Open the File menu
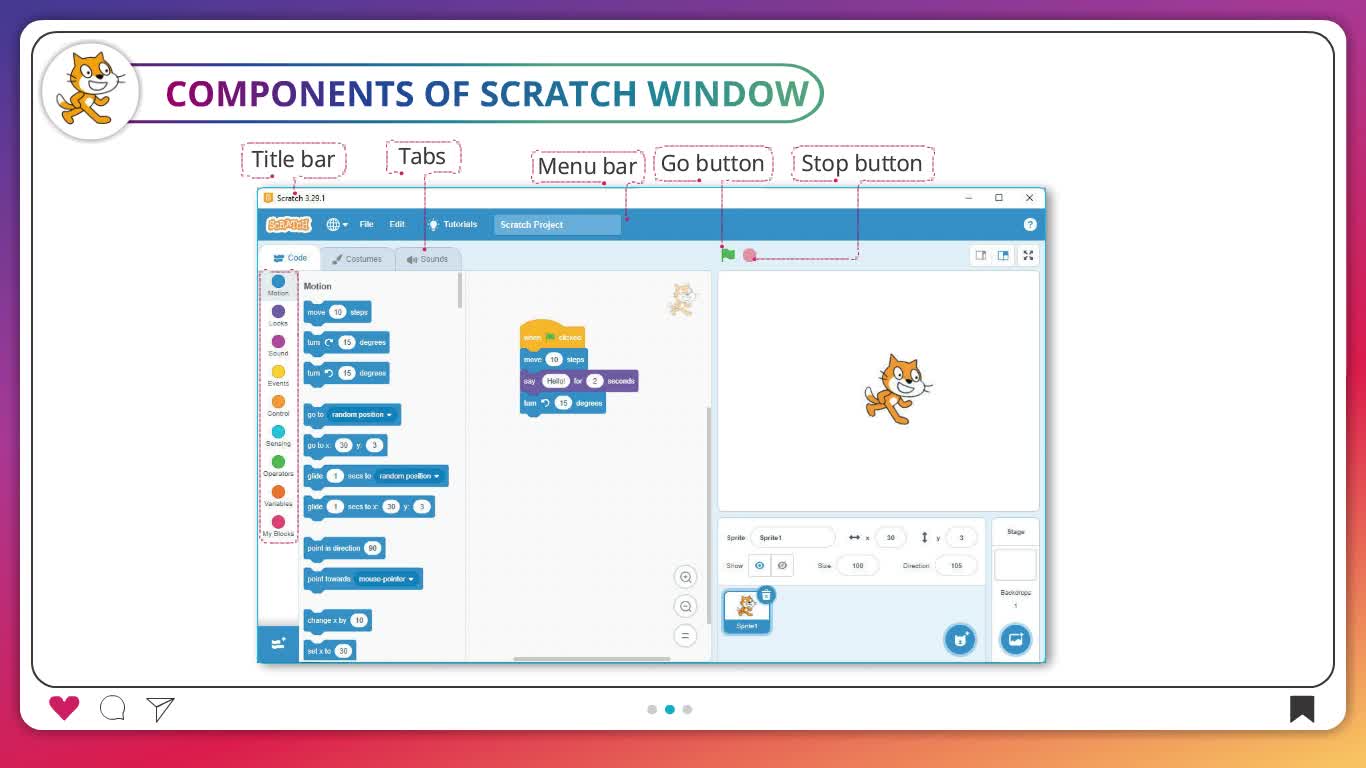Viewport: 1366px width, 768px height. [366, 225]
